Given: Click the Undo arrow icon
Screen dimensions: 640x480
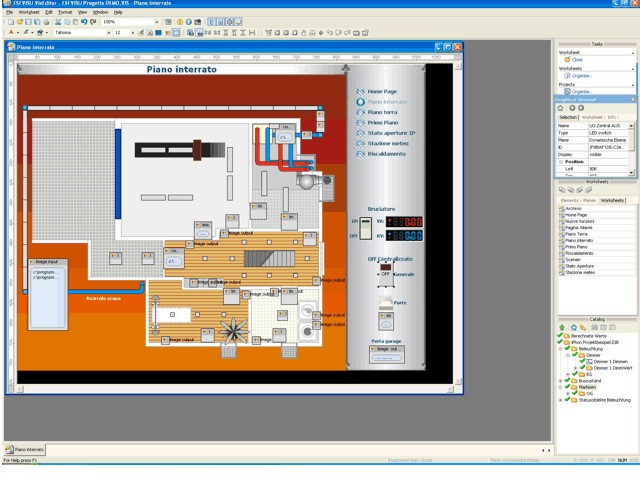Looking at the screenshot, I should [x=84, y=22].
